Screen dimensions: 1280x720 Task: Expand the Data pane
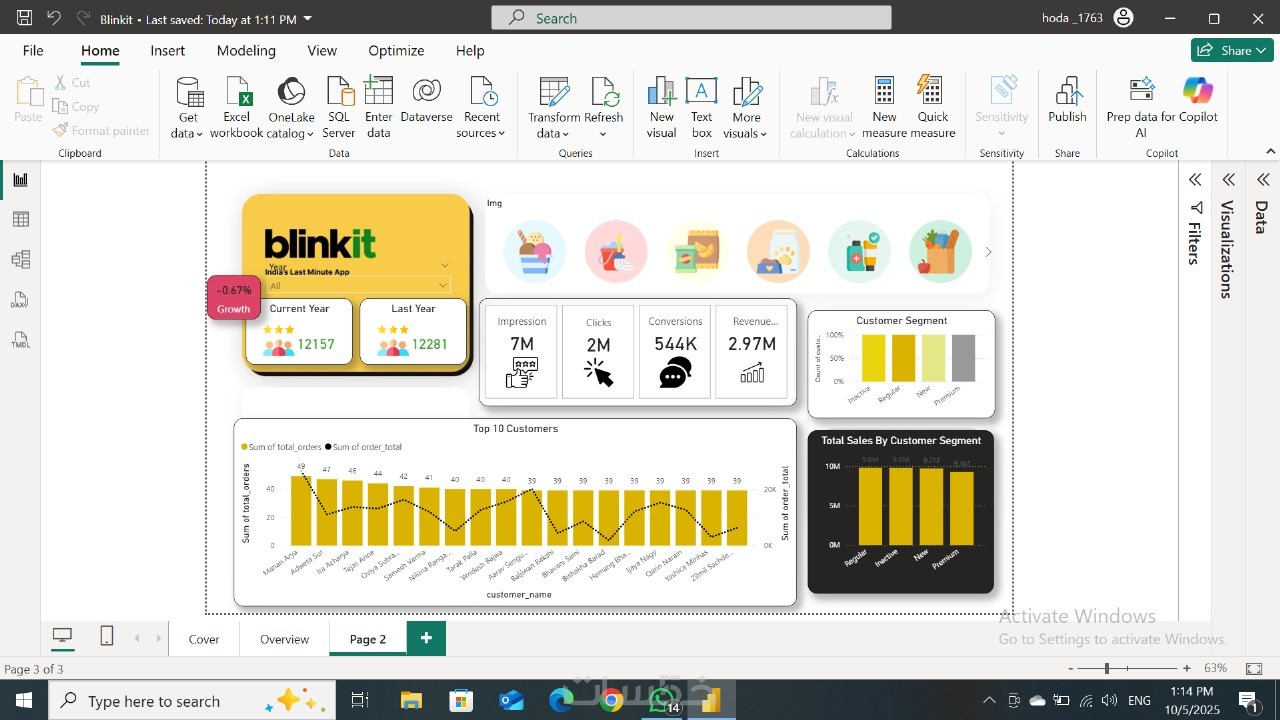coord(1262,180)
